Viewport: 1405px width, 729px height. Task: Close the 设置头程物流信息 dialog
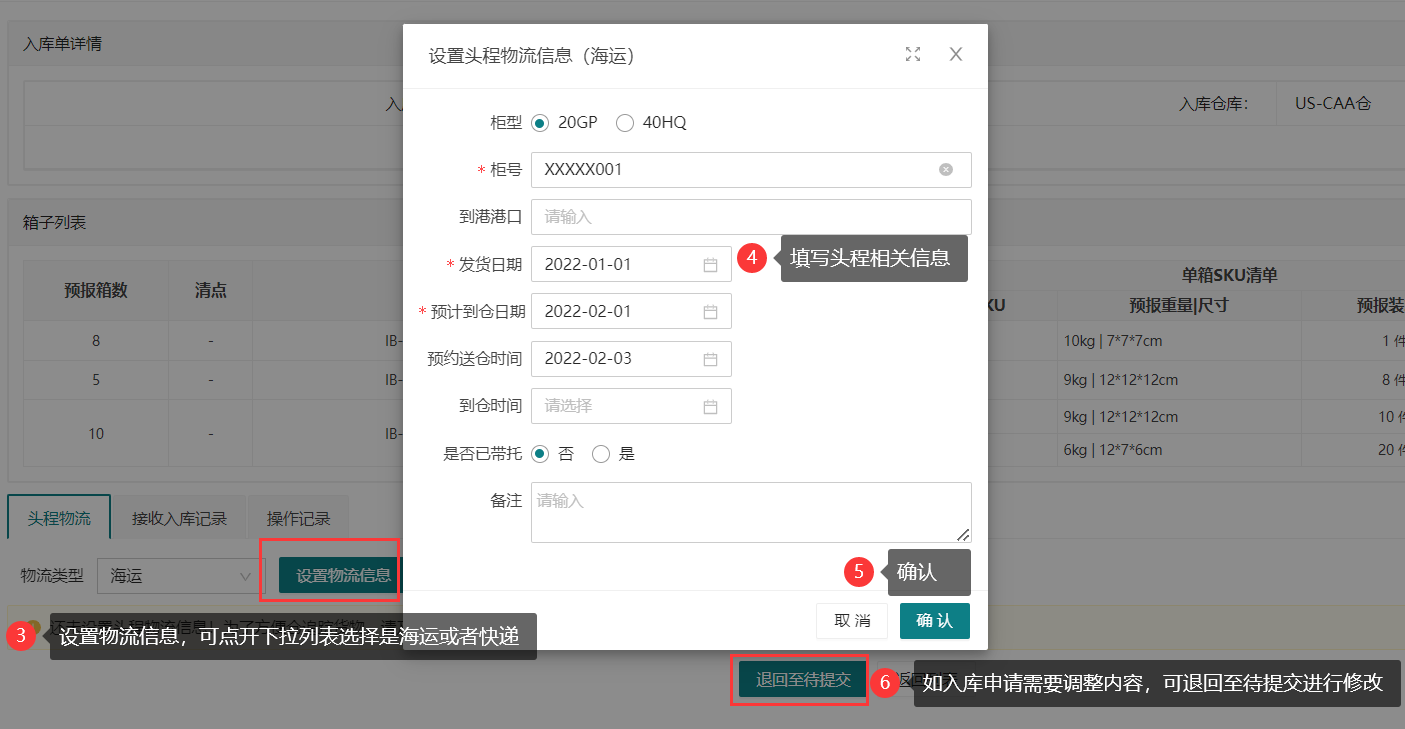(955, 55)
